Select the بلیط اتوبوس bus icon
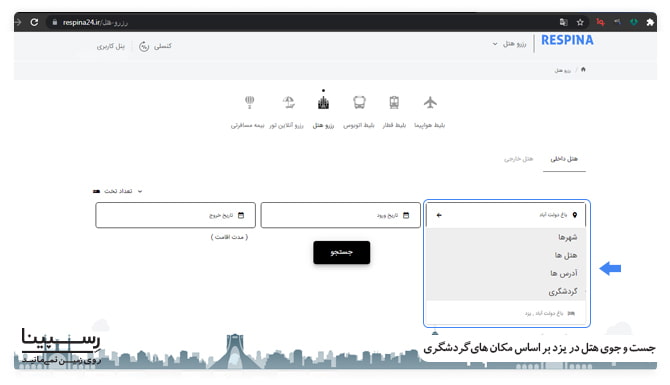The image size is (670, 385). pos(359,103)
